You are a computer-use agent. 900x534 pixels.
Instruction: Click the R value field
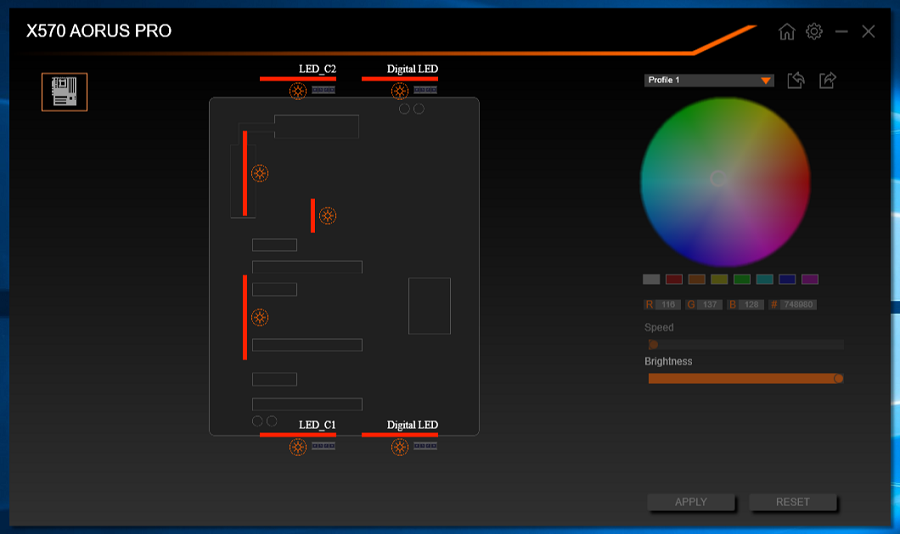(668, 305)
